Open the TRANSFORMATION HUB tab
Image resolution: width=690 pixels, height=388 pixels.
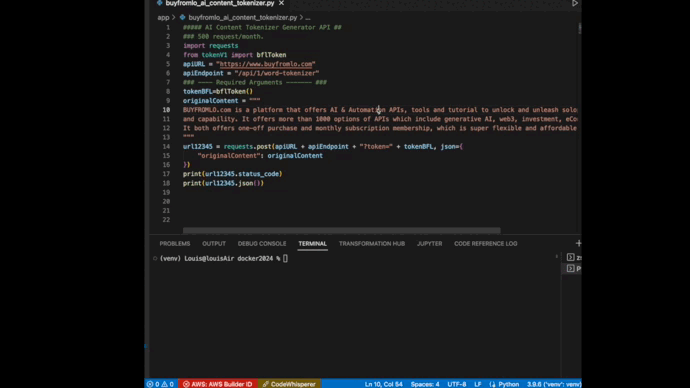click(x=372, y=244)
